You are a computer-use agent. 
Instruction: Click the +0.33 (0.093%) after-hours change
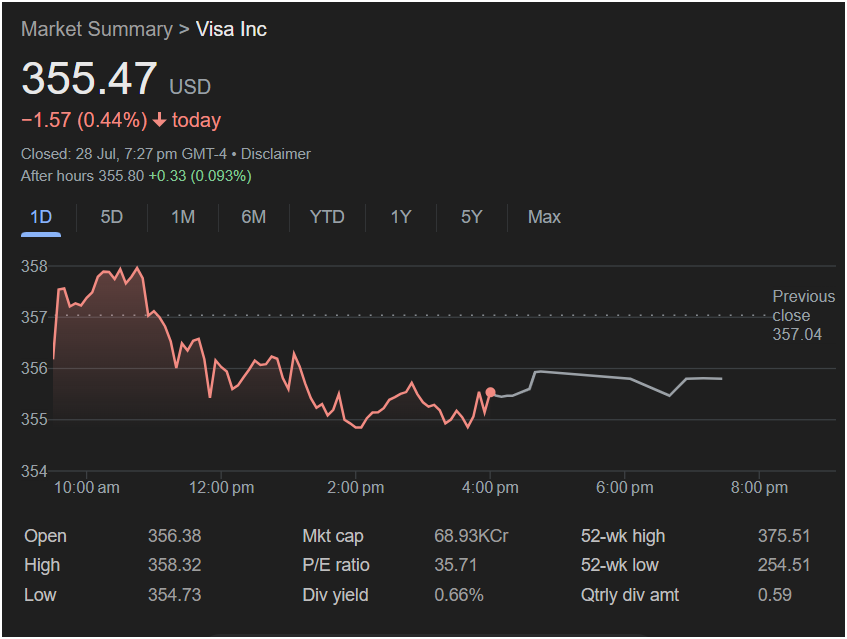pyautogui.click(x=200, y=176)
